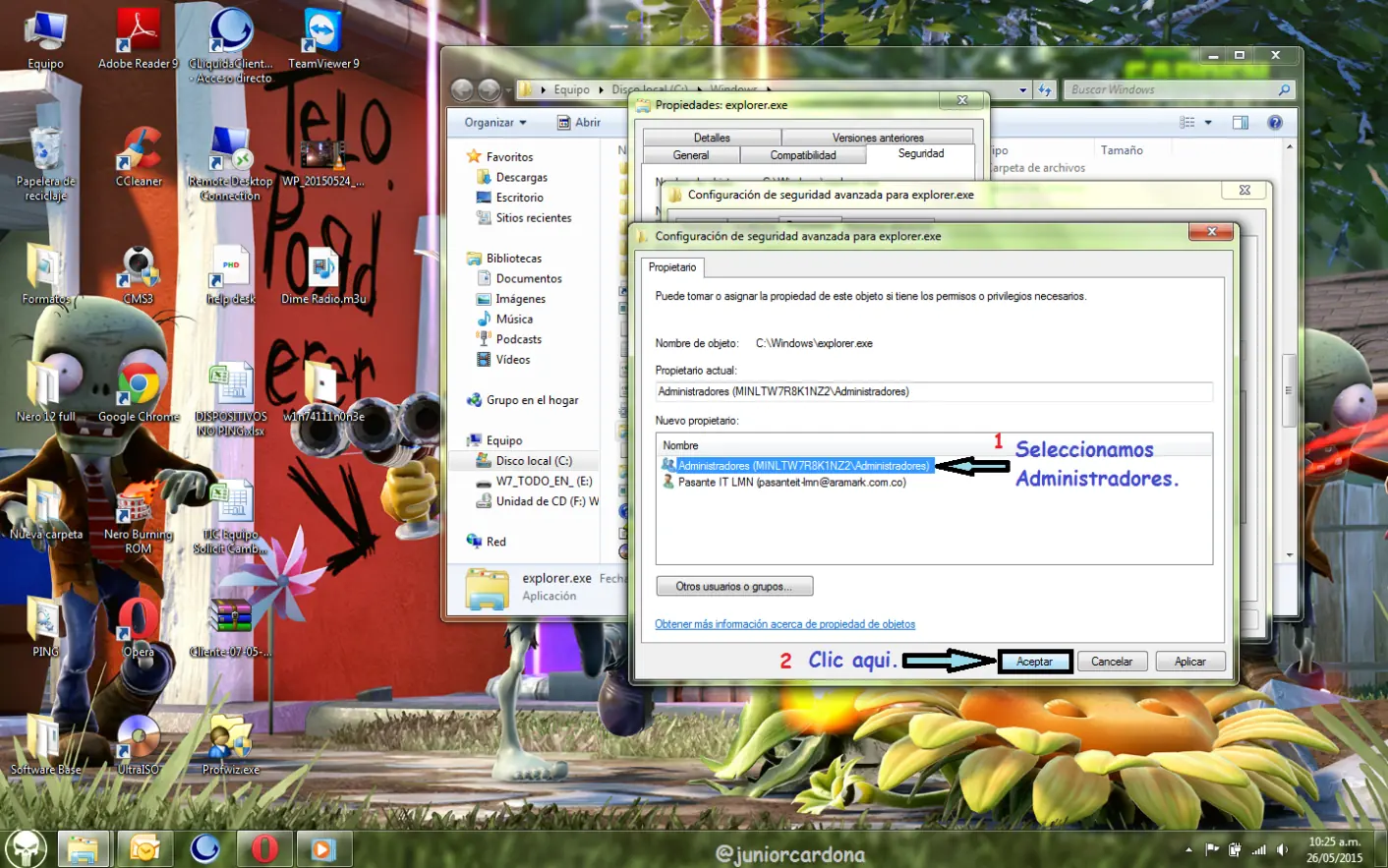The width and height of the screenshot is (1388, 868).
Task: Open the Adobe Reader 9 desktop icon
Action: click(138, 39)
